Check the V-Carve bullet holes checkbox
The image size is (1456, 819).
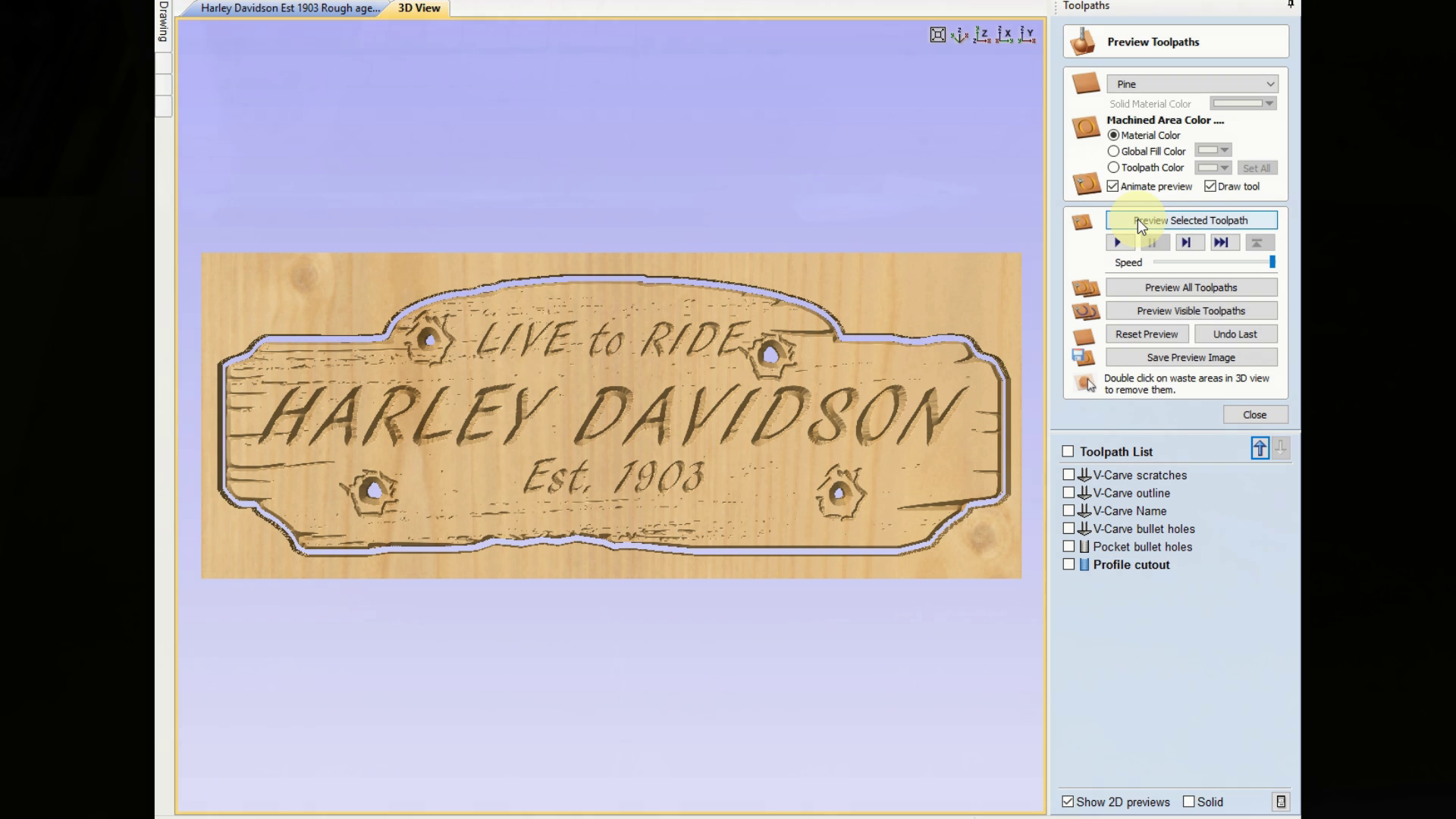coord(1068,529)
